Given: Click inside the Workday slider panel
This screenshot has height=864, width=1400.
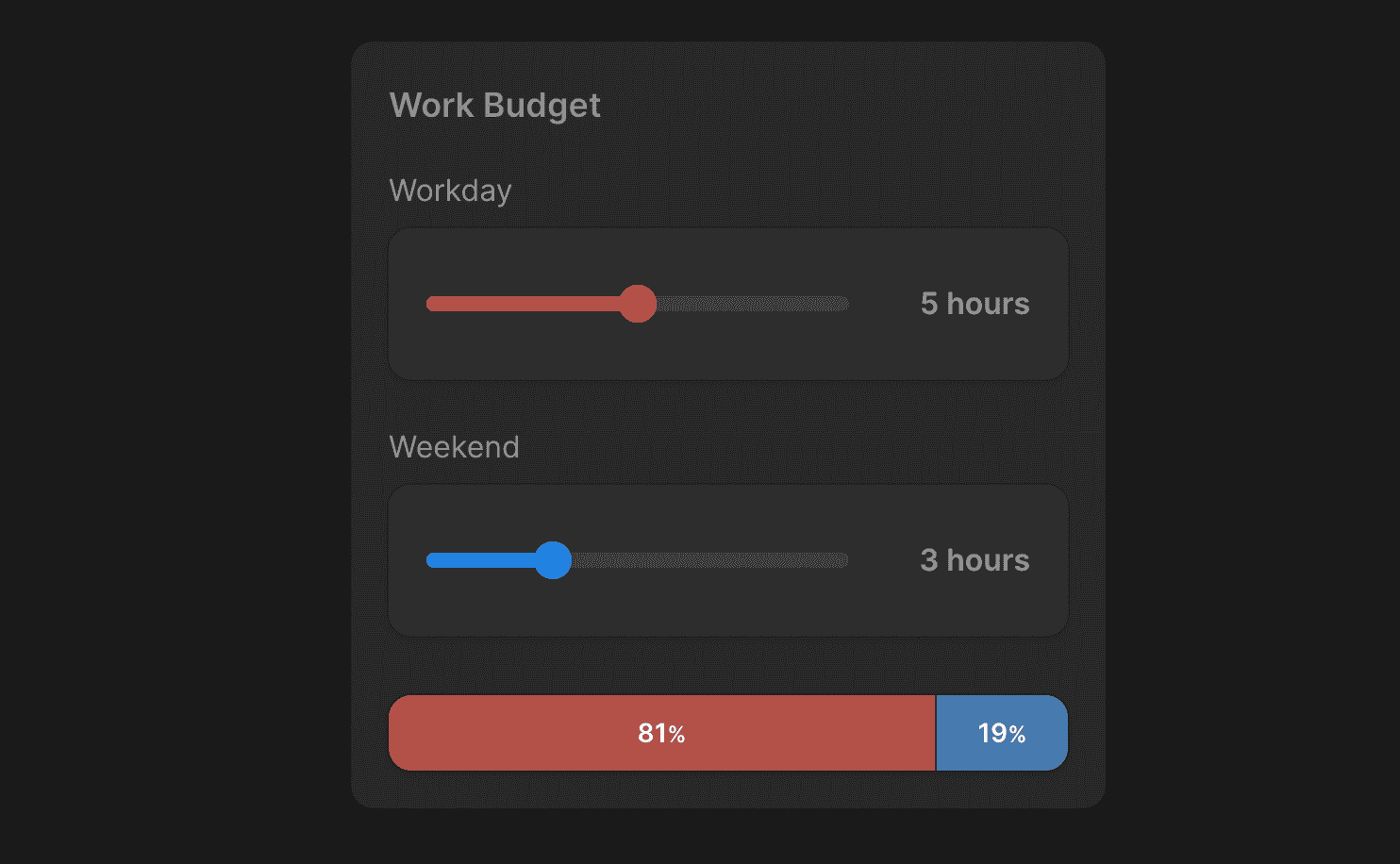Looking at the screenshot, I should 728,354.
